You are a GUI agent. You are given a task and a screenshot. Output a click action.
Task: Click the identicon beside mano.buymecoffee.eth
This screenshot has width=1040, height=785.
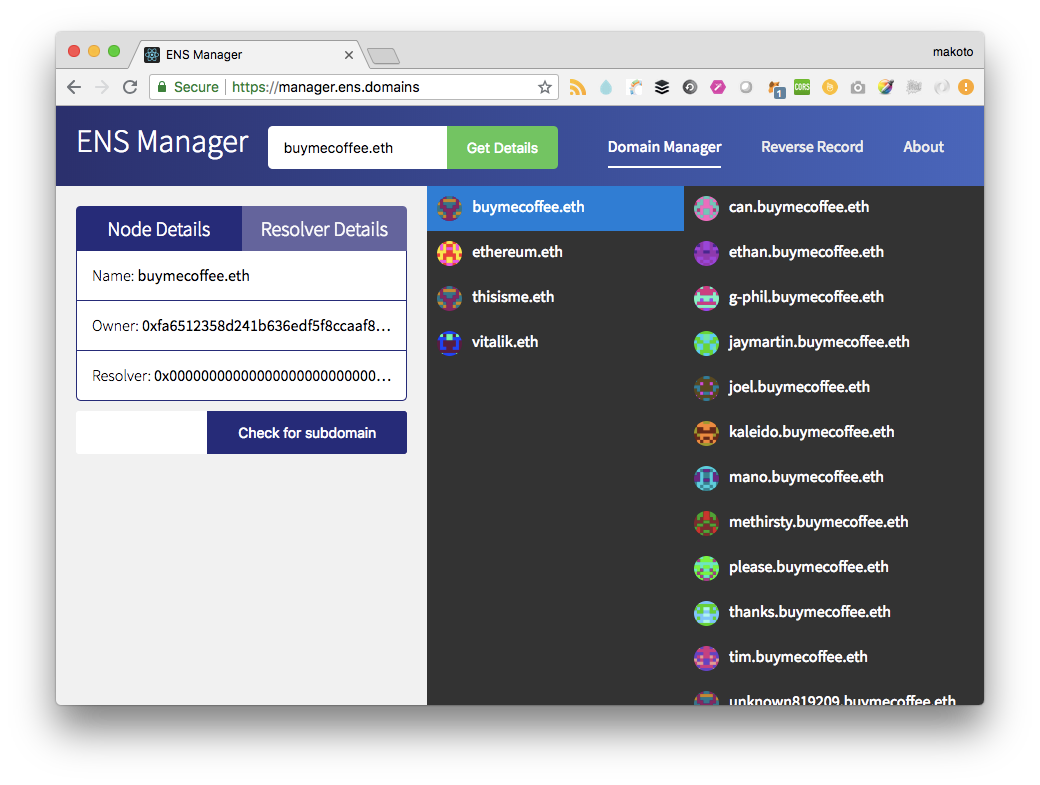(x=706, y=478)
